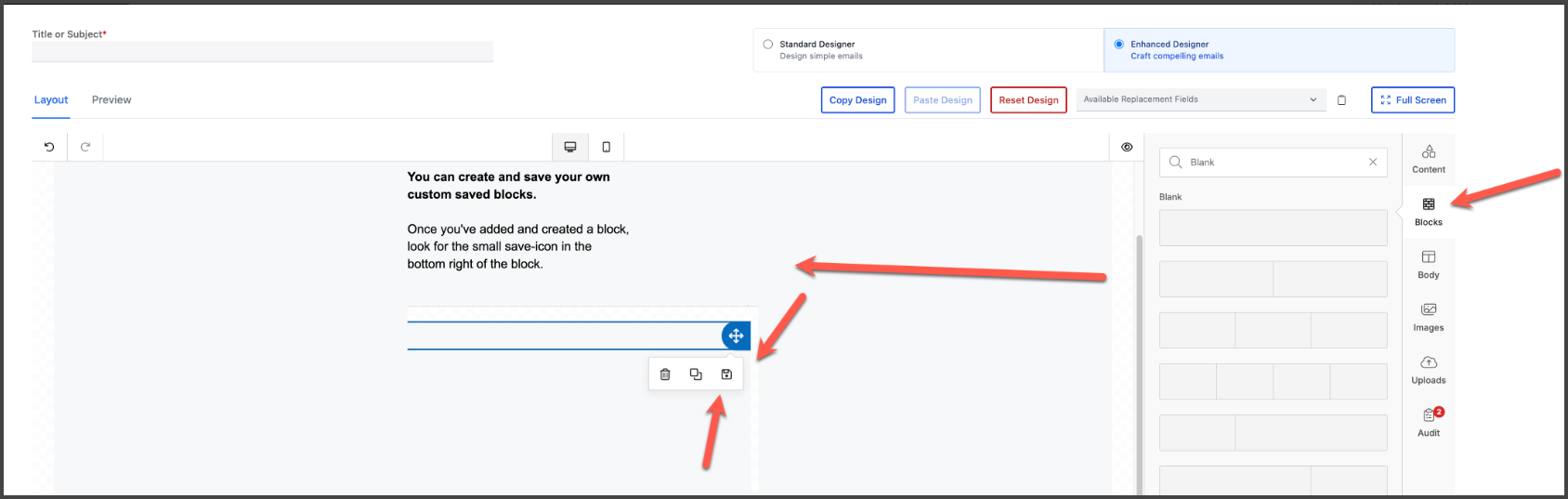1568x499 pixels.
Task: Delete the selected block with trash icon
Action: point(665,374)
